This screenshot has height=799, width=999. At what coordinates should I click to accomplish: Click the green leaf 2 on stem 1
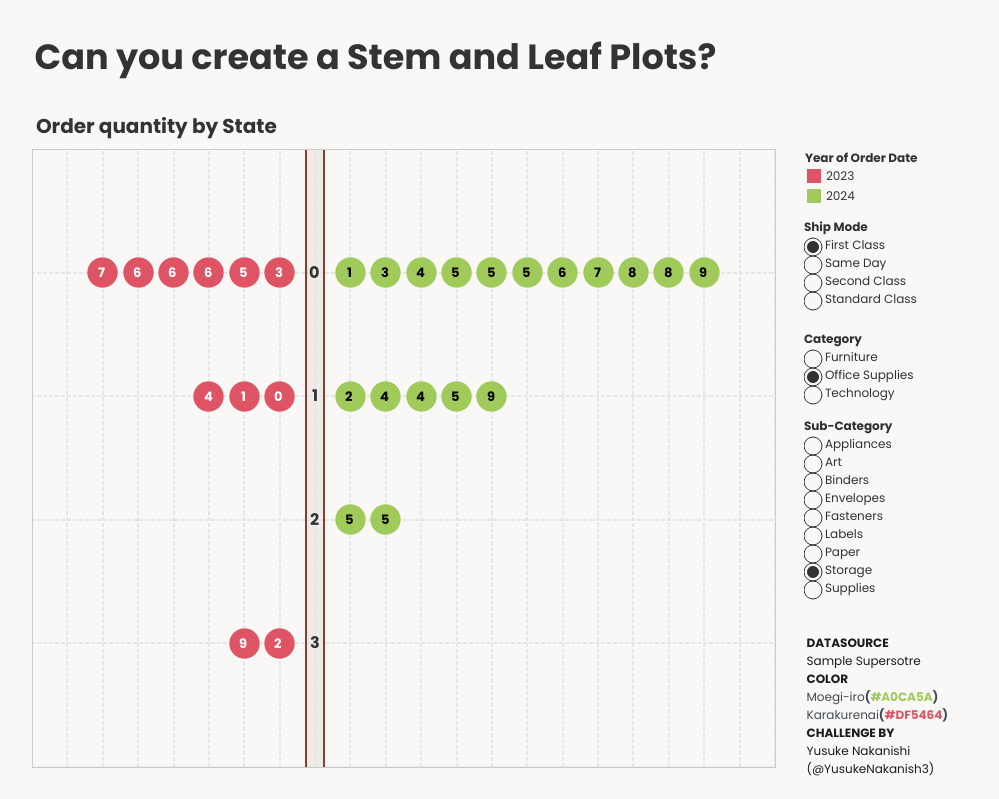[349, 396]
